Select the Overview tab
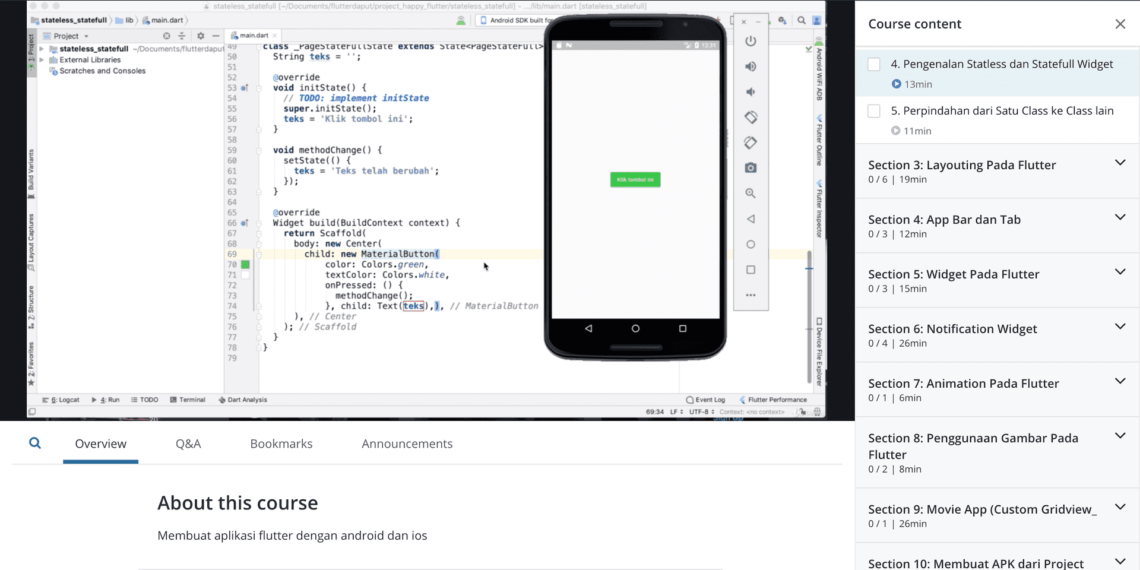 [x=100, y=443]
